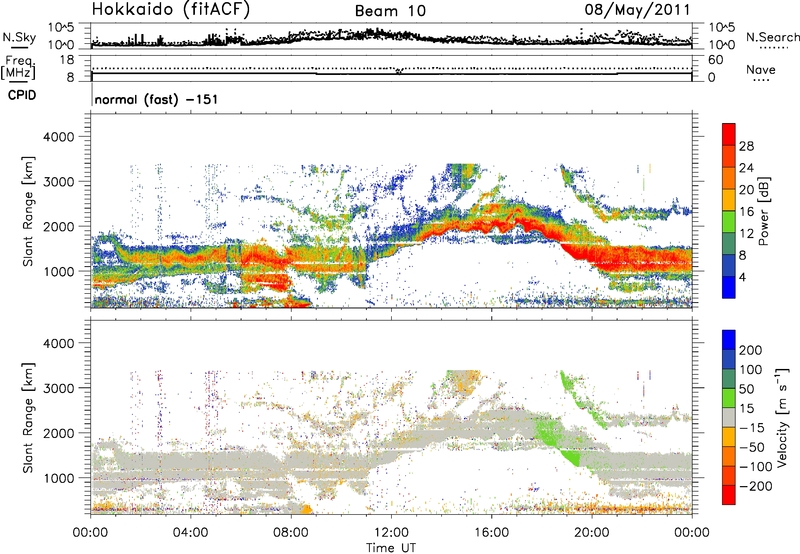This screenshot has height=554, width=800.
Task: Click "3000" tick on the velocity panel axis
Action: point(58,388)
